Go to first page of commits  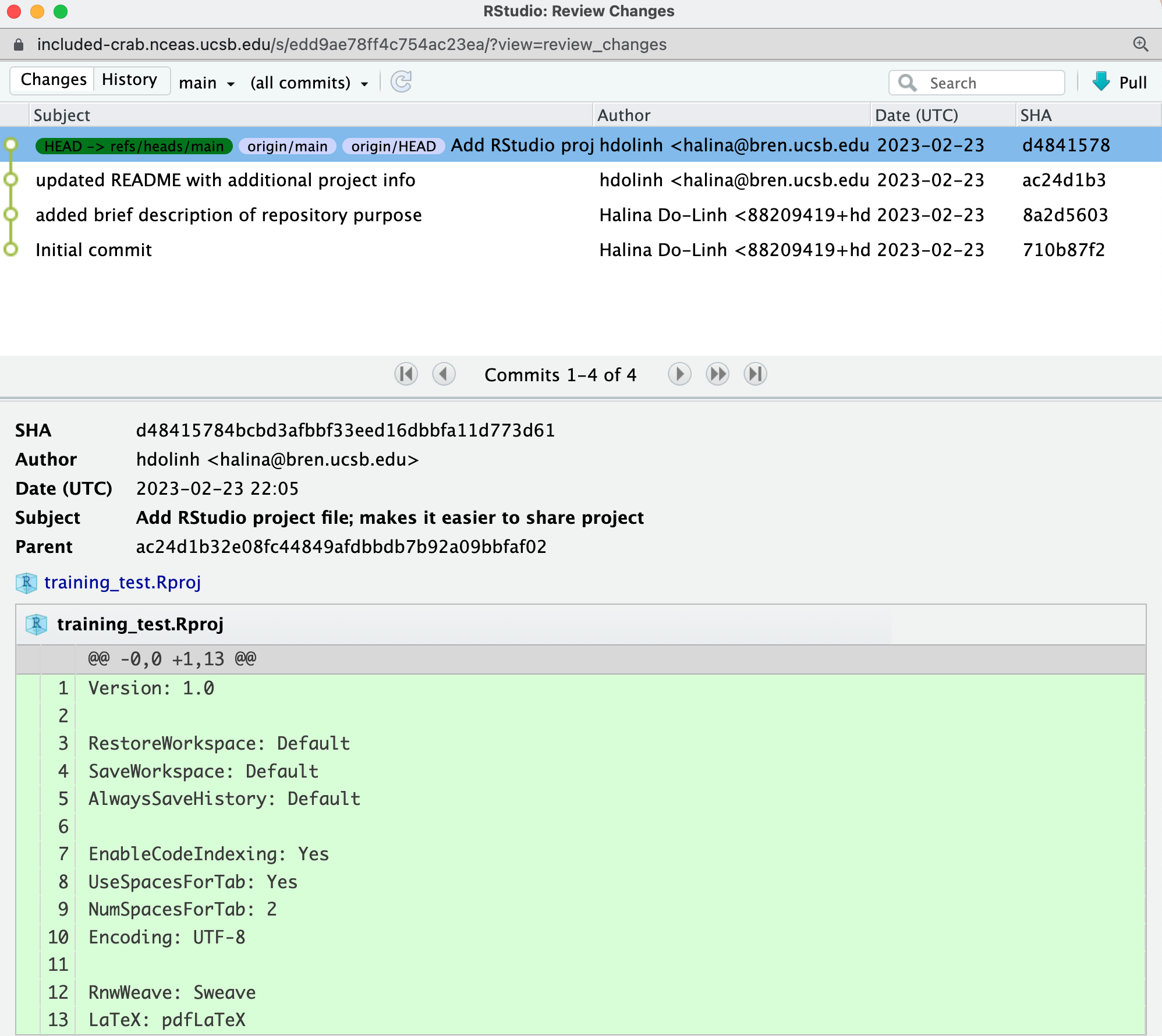406,374
